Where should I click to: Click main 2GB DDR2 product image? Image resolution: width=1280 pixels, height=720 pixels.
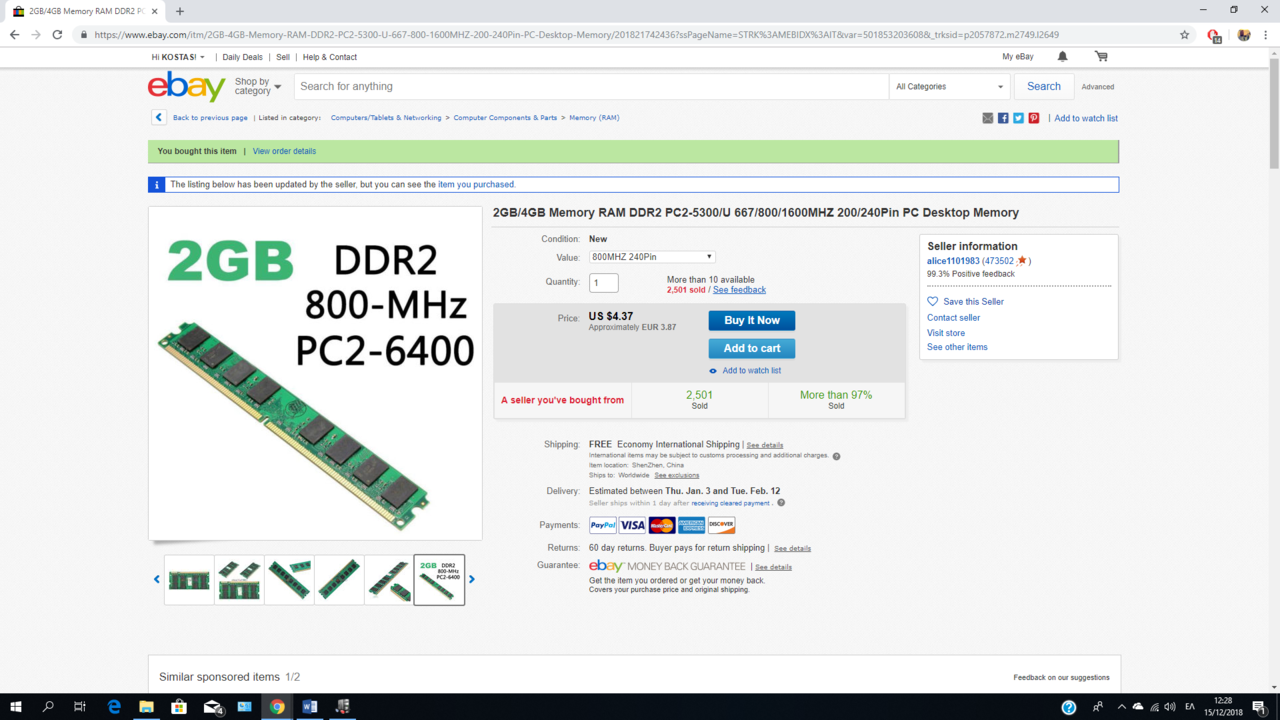[x=315, y=374]
